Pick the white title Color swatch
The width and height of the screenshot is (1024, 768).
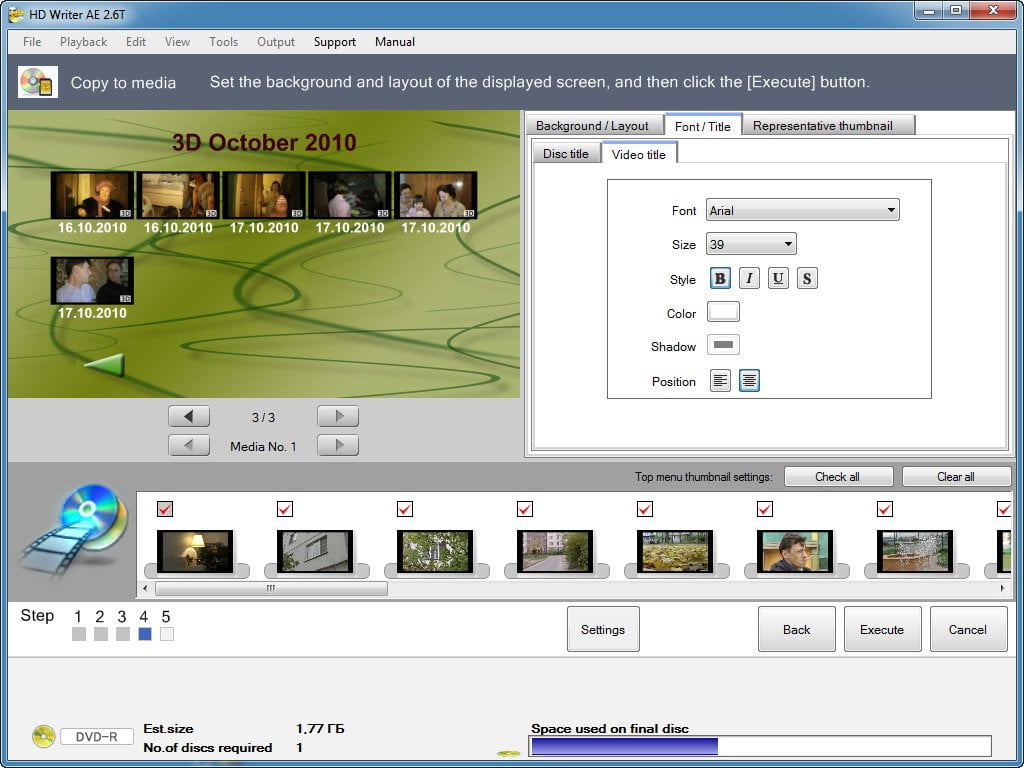(723, 312)
